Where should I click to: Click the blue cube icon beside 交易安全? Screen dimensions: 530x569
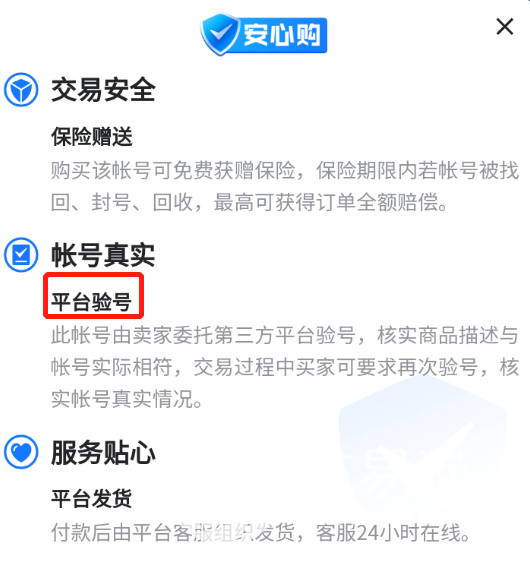point(21,90)
